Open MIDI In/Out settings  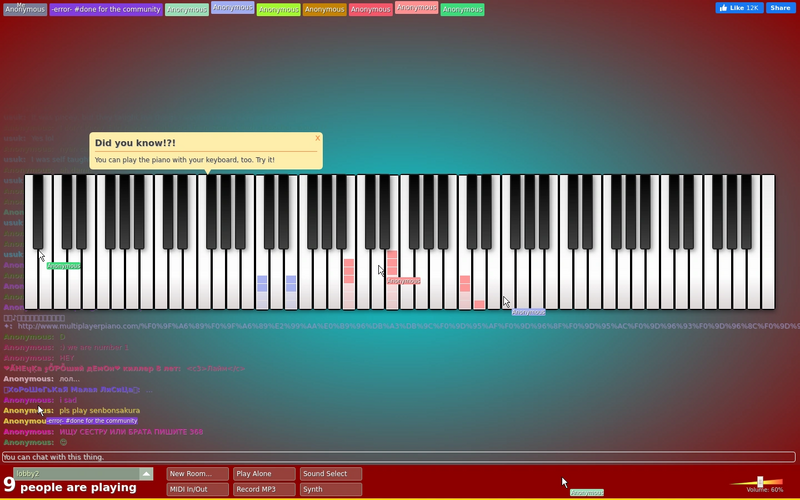(197, 489)
